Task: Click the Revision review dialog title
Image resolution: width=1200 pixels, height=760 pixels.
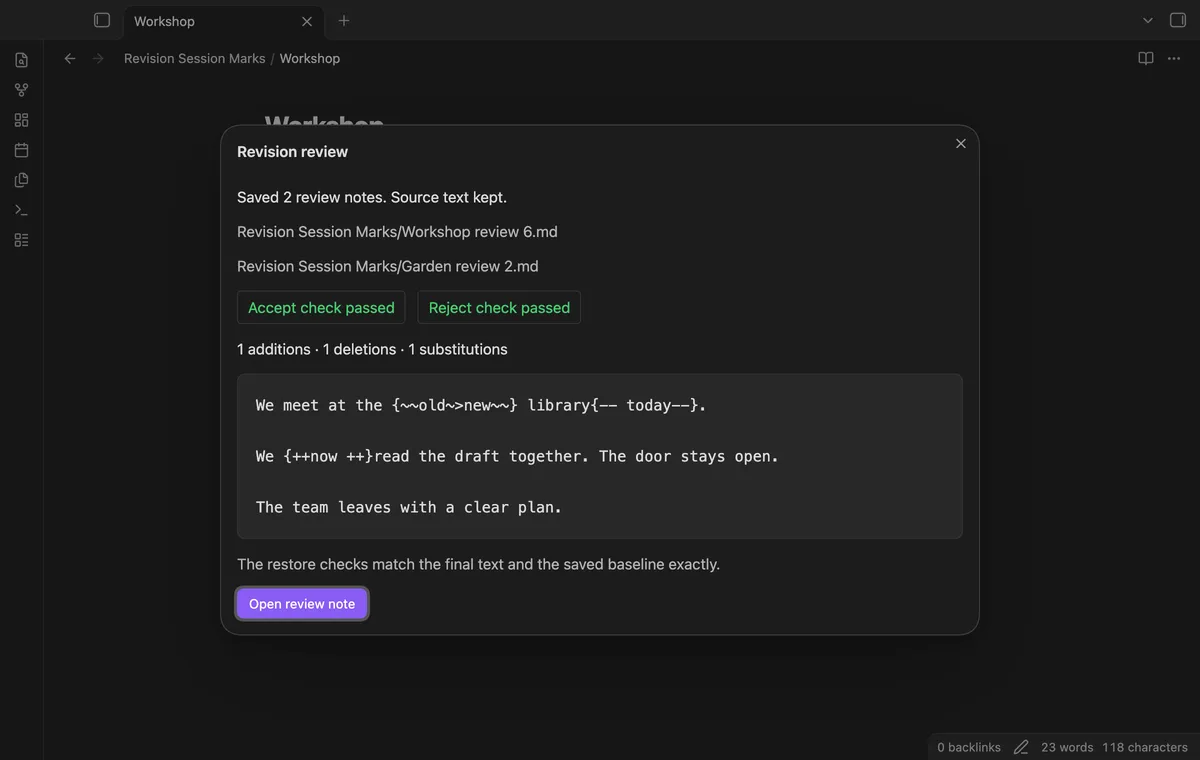Action: [x=292, y=152]
